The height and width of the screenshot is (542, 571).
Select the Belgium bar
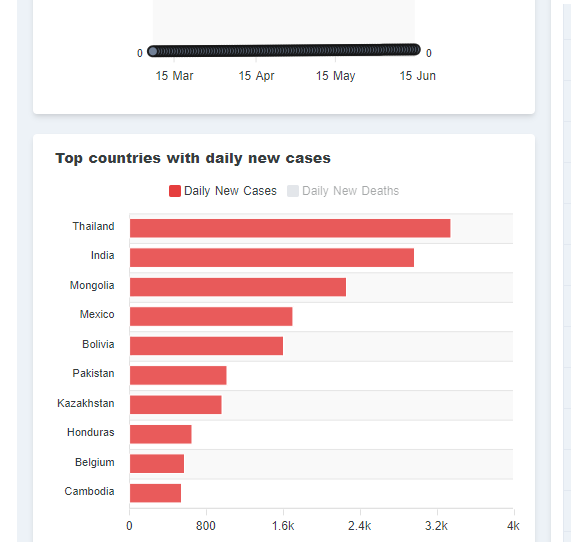pos(157,464)
